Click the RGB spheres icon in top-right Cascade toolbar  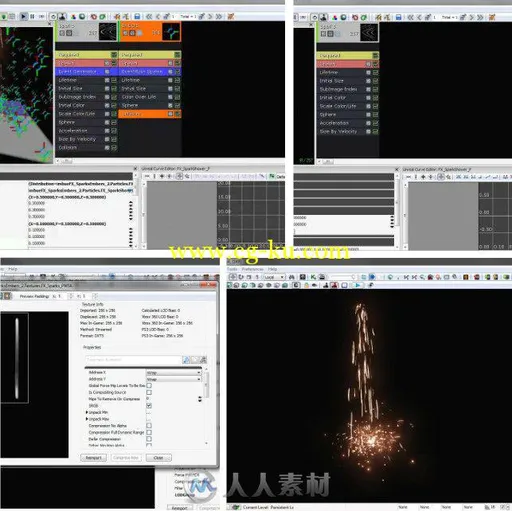tap(334, 17)
